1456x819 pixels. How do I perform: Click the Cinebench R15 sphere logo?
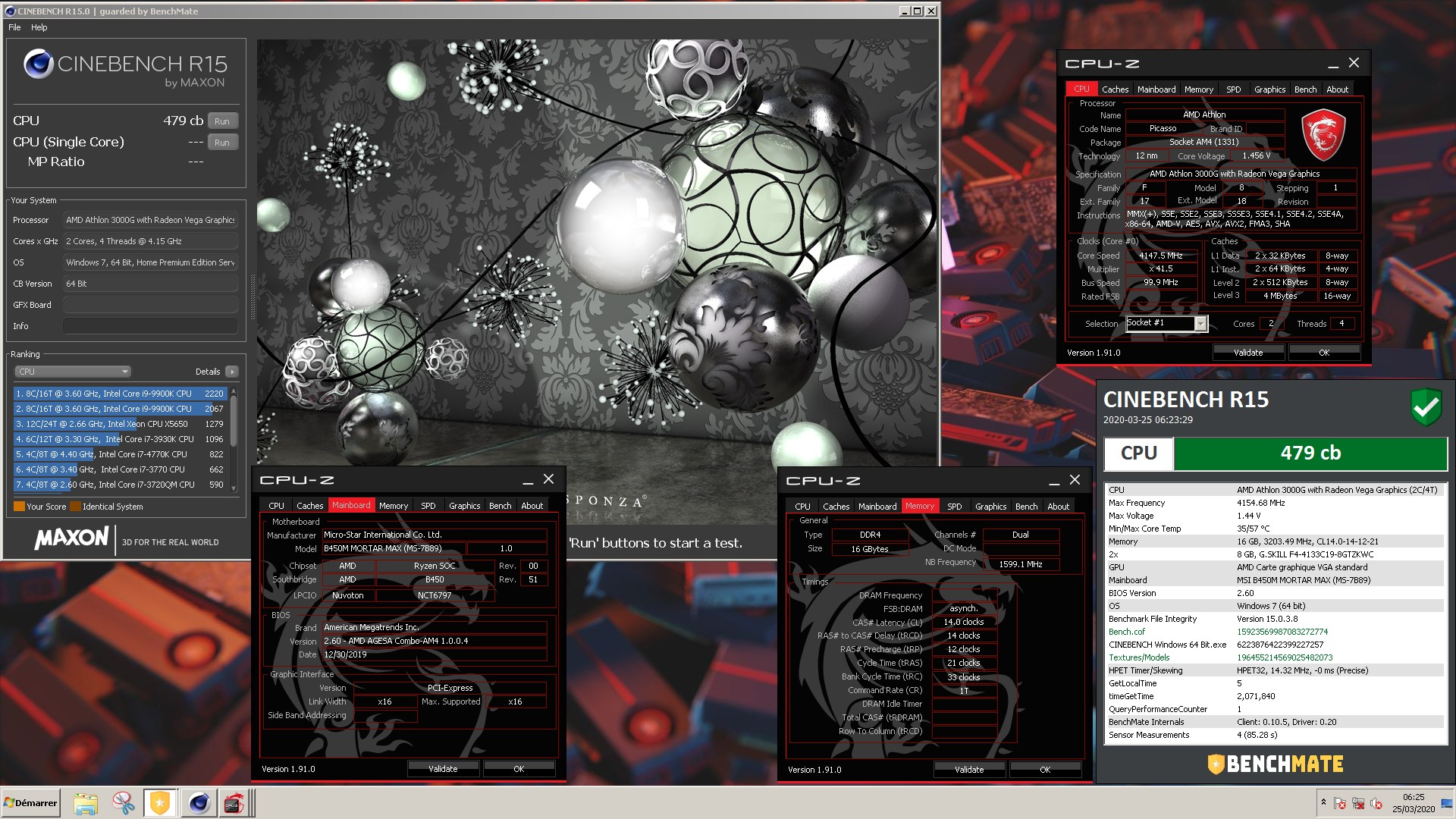(x=38, y=64)
